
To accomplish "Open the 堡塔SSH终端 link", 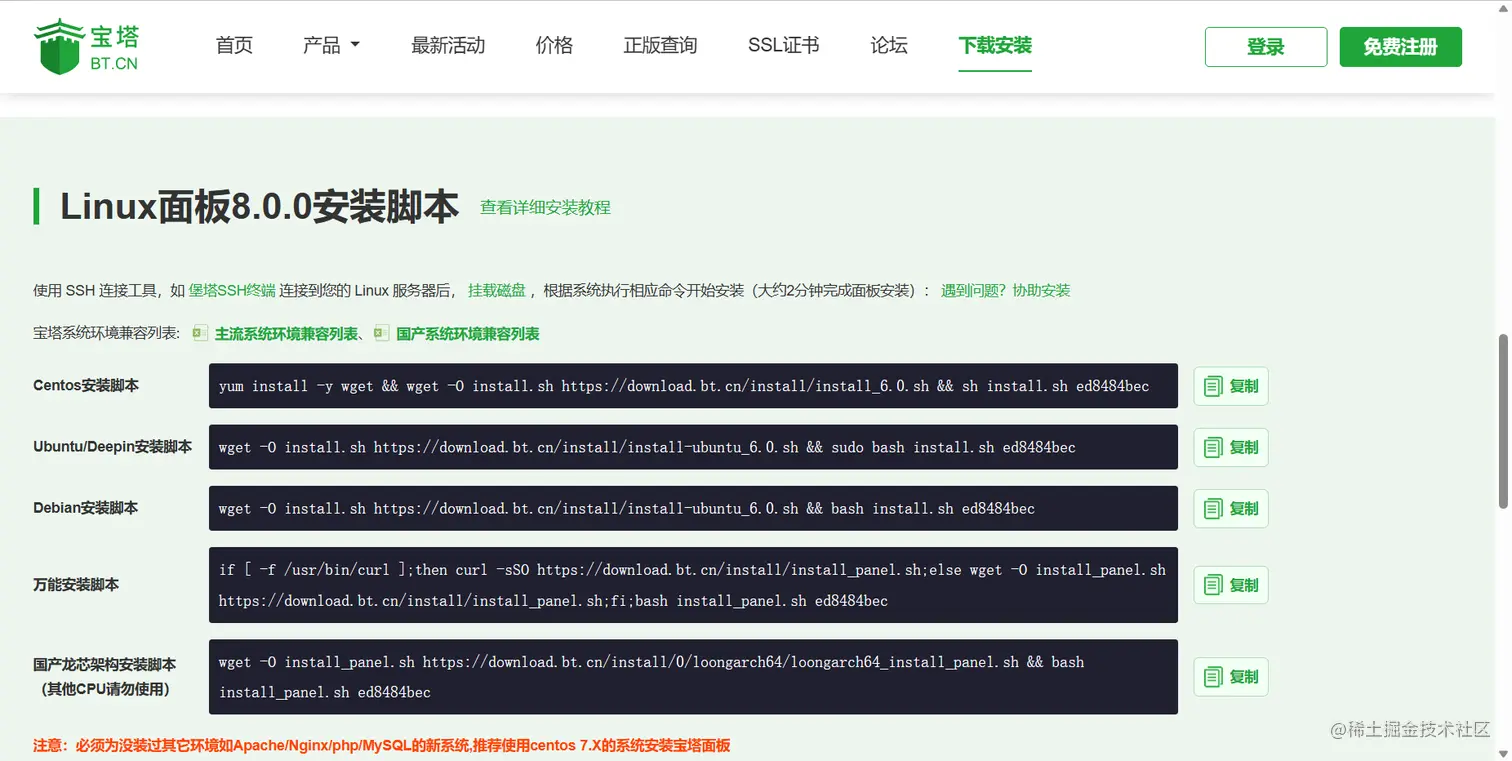I will [x=232, y=290].
